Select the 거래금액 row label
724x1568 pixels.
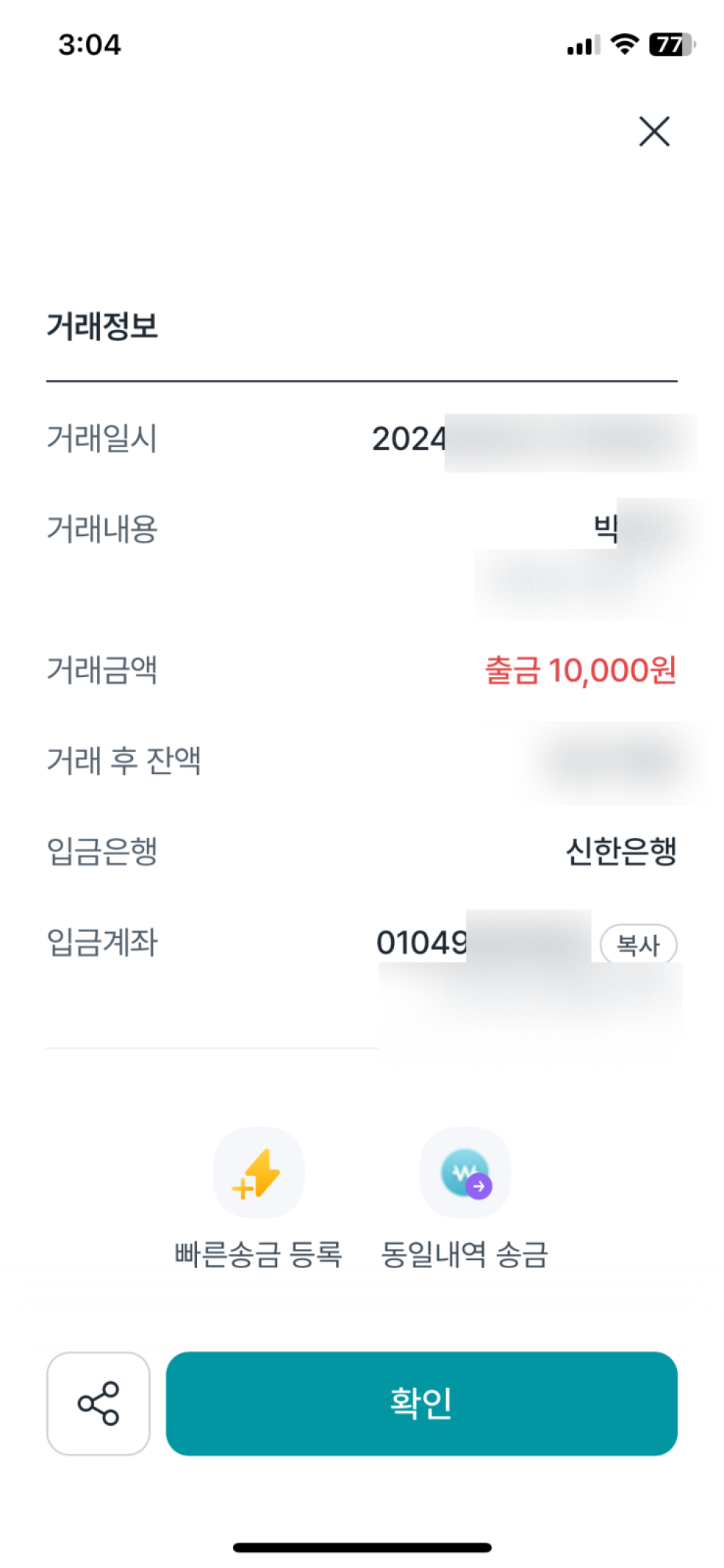(x=102, y=670)
